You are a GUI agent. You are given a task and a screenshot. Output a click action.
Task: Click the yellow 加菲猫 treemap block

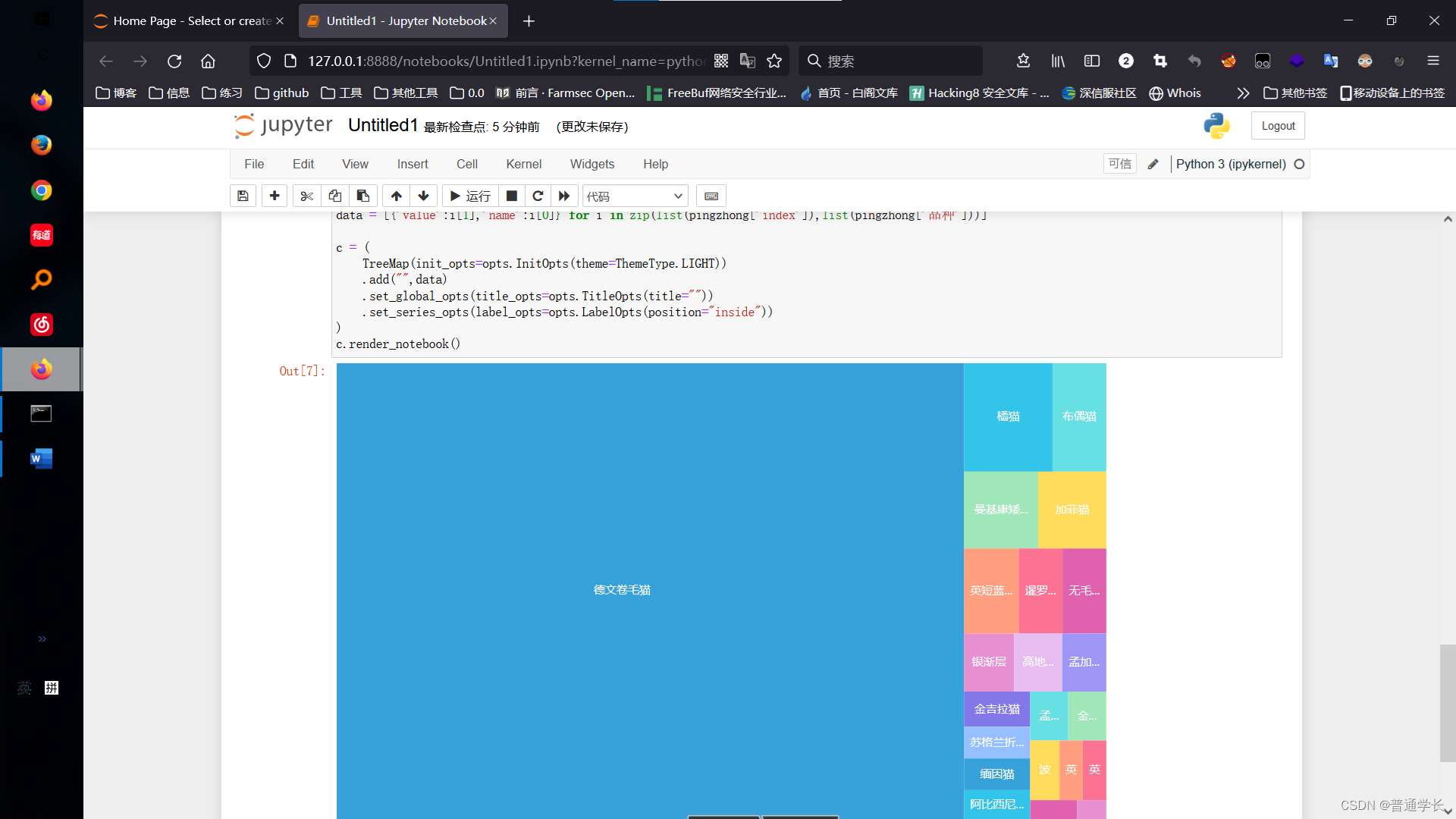pos(1072,510)
